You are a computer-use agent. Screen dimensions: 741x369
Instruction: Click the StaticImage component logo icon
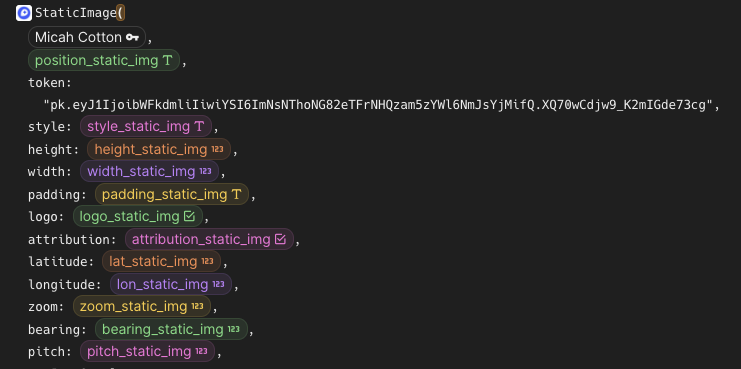click(24, 13)
